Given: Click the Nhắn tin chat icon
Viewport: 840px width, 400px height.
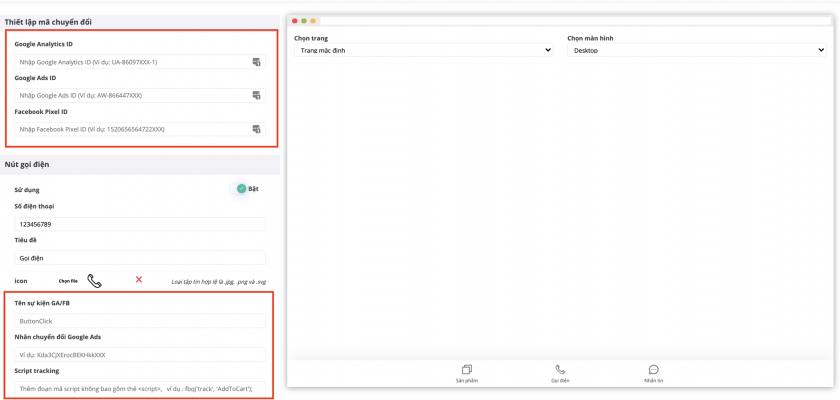Looking at the screenshot, I should (653, 369).
